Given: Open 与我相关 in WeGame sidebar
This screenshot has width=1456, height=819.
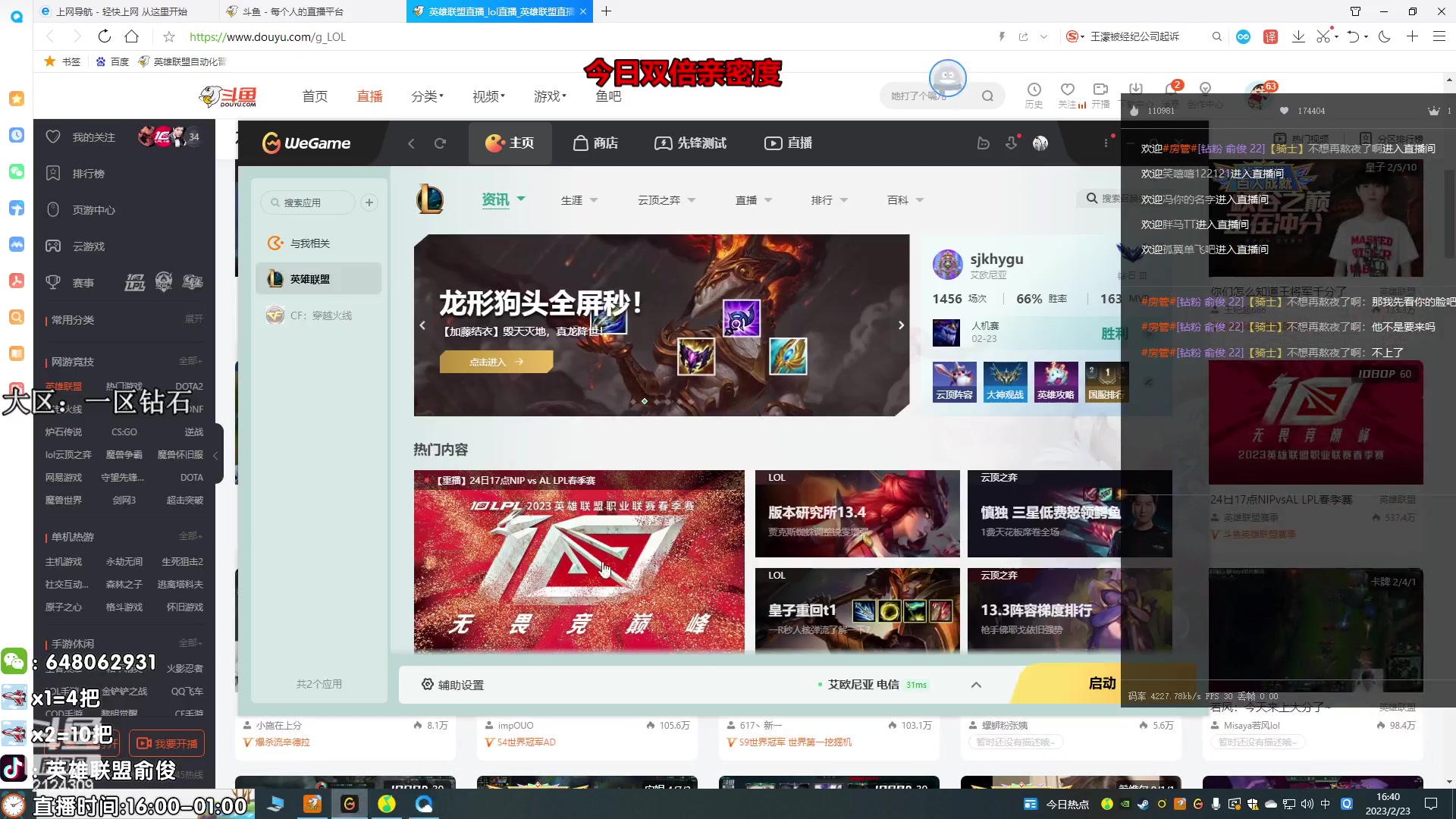Looking at the screenshot, I should pos(318,243).
